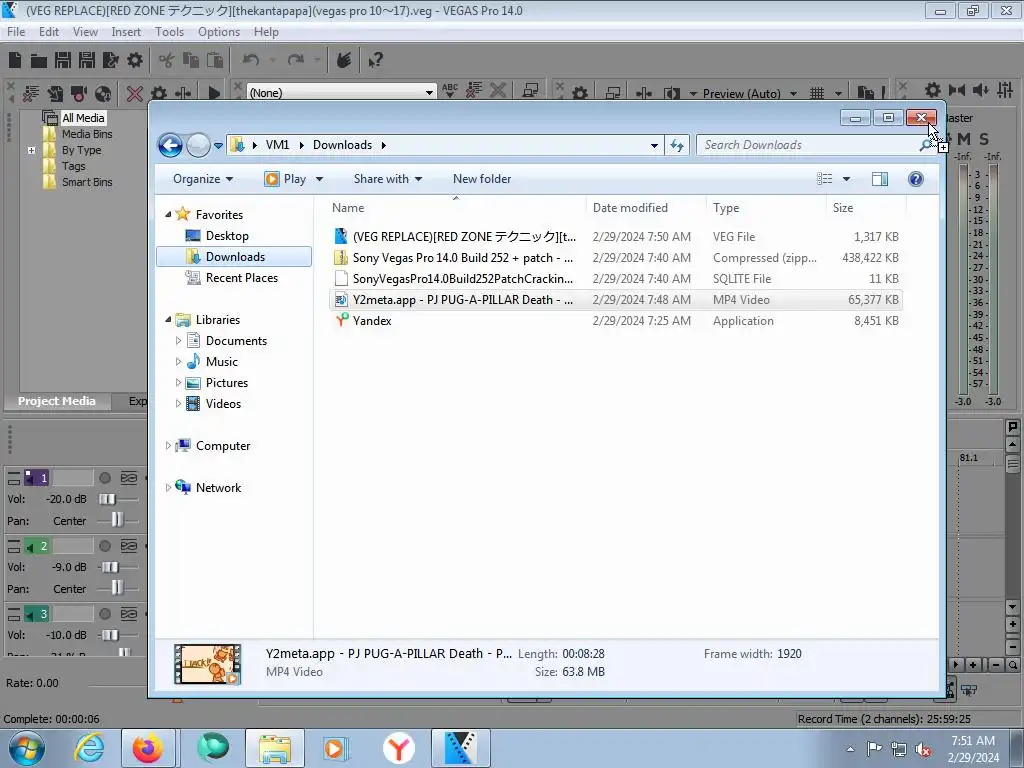Open the Organize dropdown in Explorer
1024x768 pixels.
(x=202, y=179)
